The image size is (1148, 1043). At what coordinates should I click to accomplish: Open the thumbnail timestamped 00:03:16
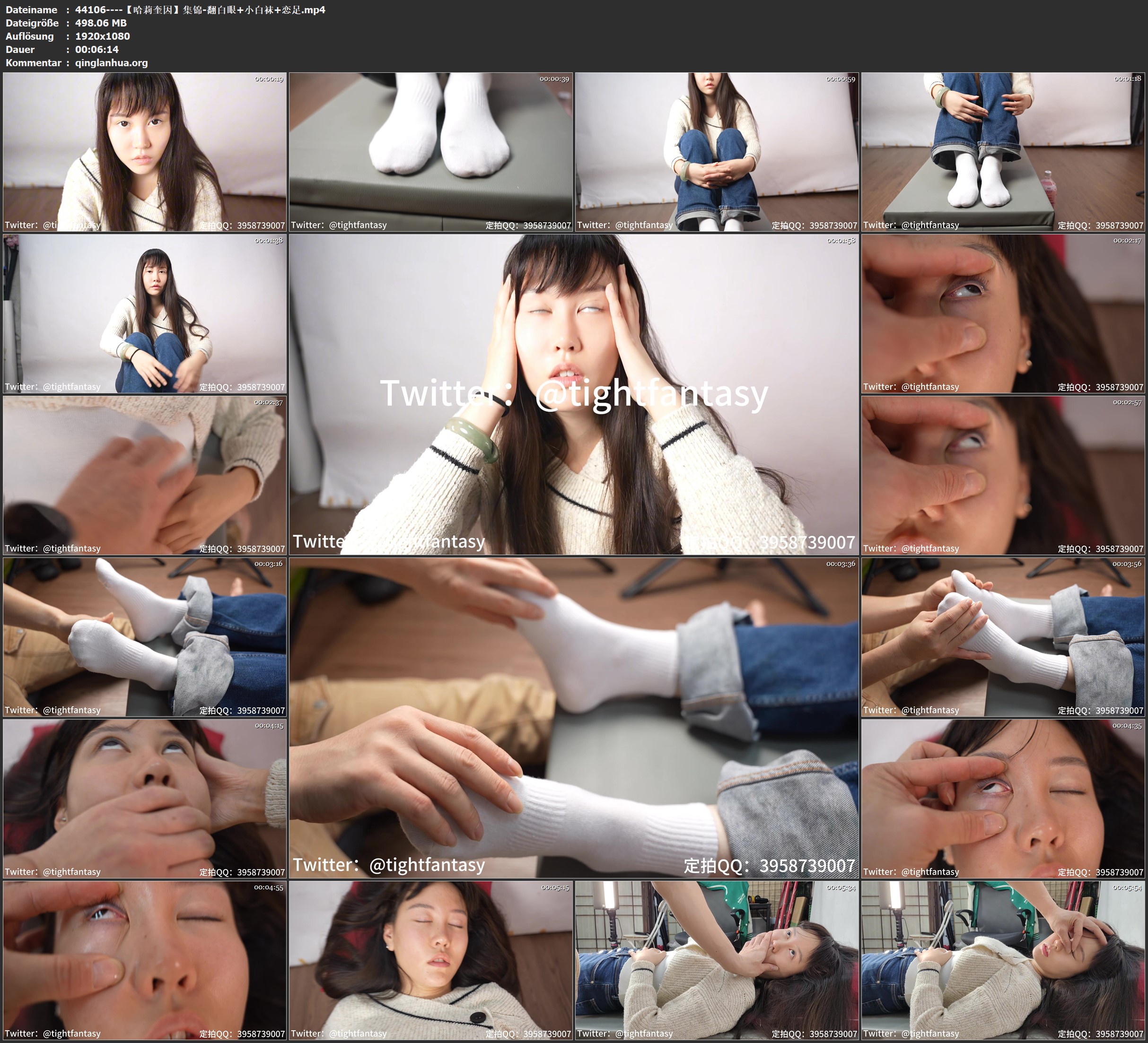pyautogui.click(x=145, y=636)
